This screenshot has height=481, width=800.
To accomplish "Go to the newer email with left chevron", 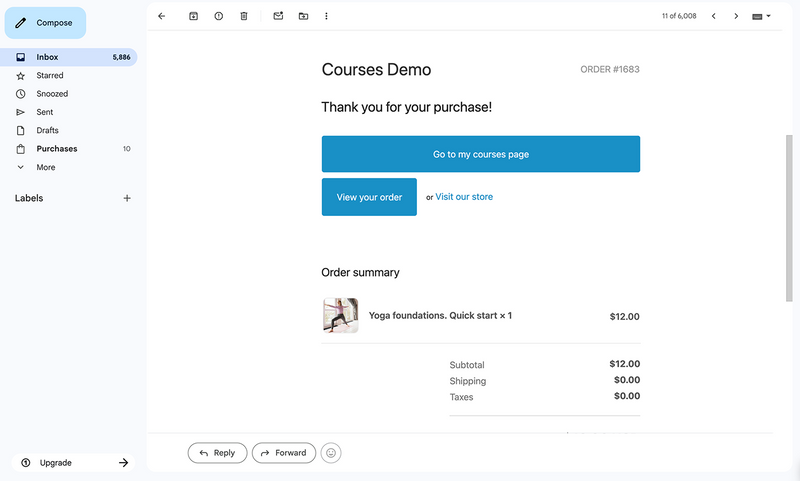I will 714,16.
